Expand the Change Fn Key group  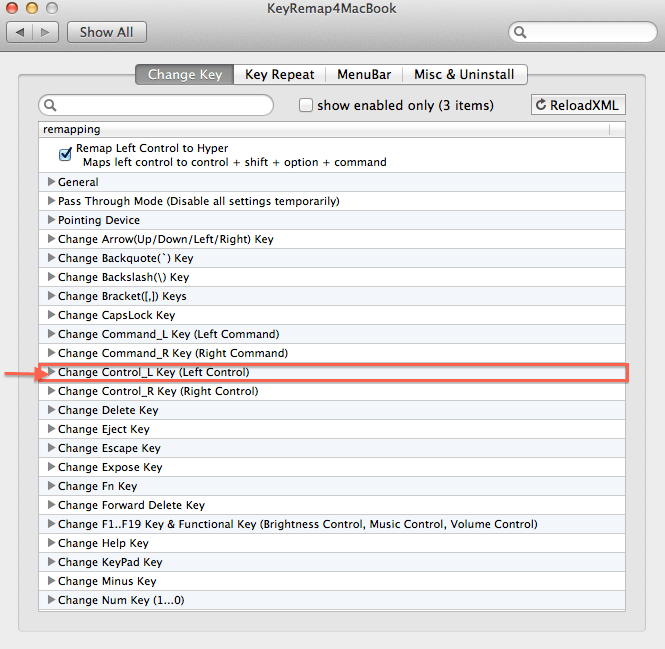tap(50, 486)
